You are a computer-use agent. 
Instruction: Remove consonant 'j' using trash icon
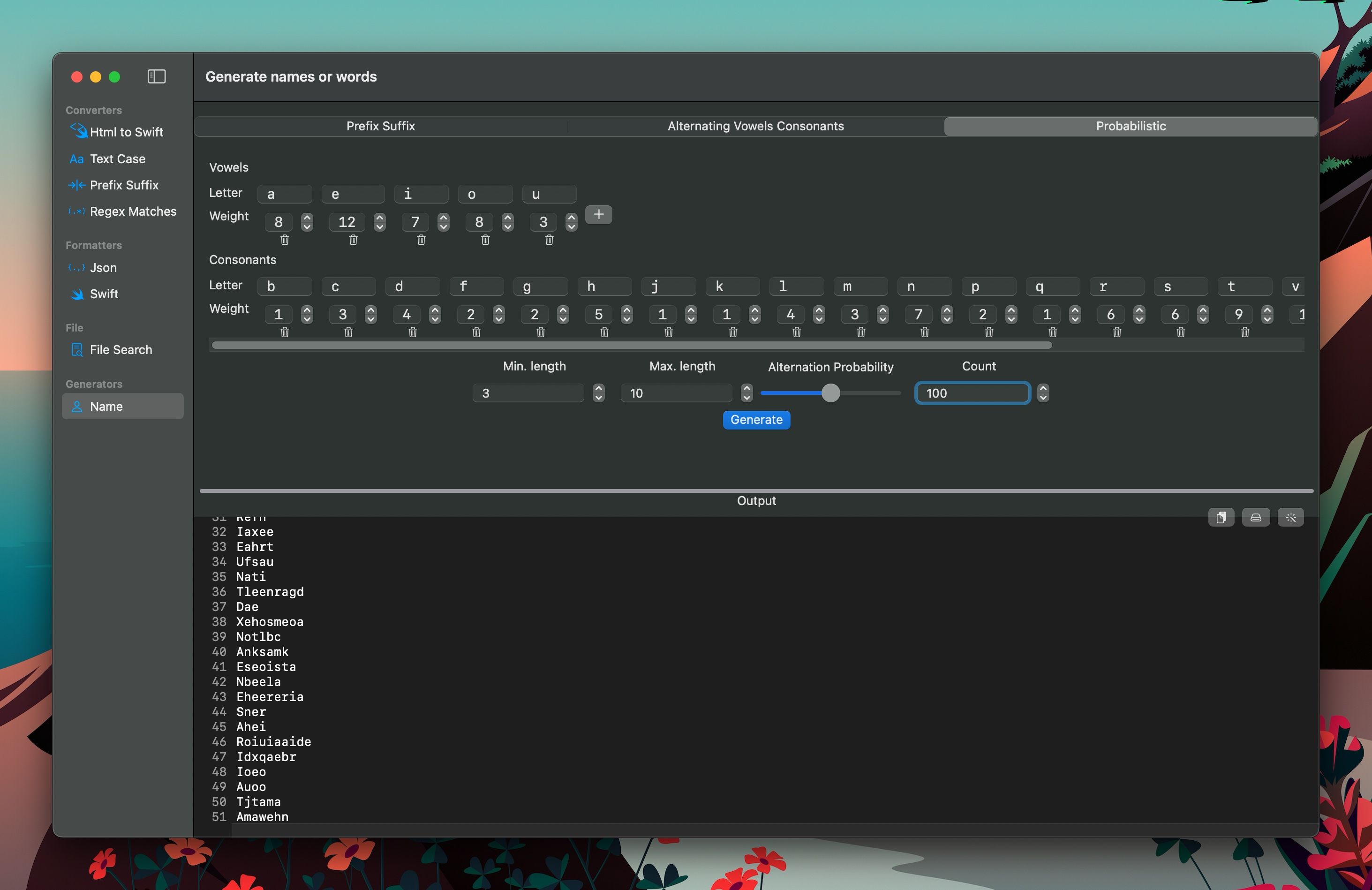click(669, 332)
